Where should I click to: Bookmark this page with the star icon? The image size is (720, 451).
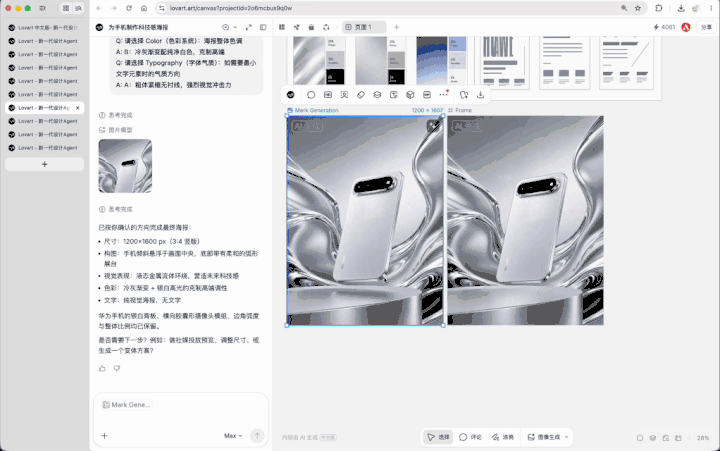pyautogui.click(x=638, y=8)
